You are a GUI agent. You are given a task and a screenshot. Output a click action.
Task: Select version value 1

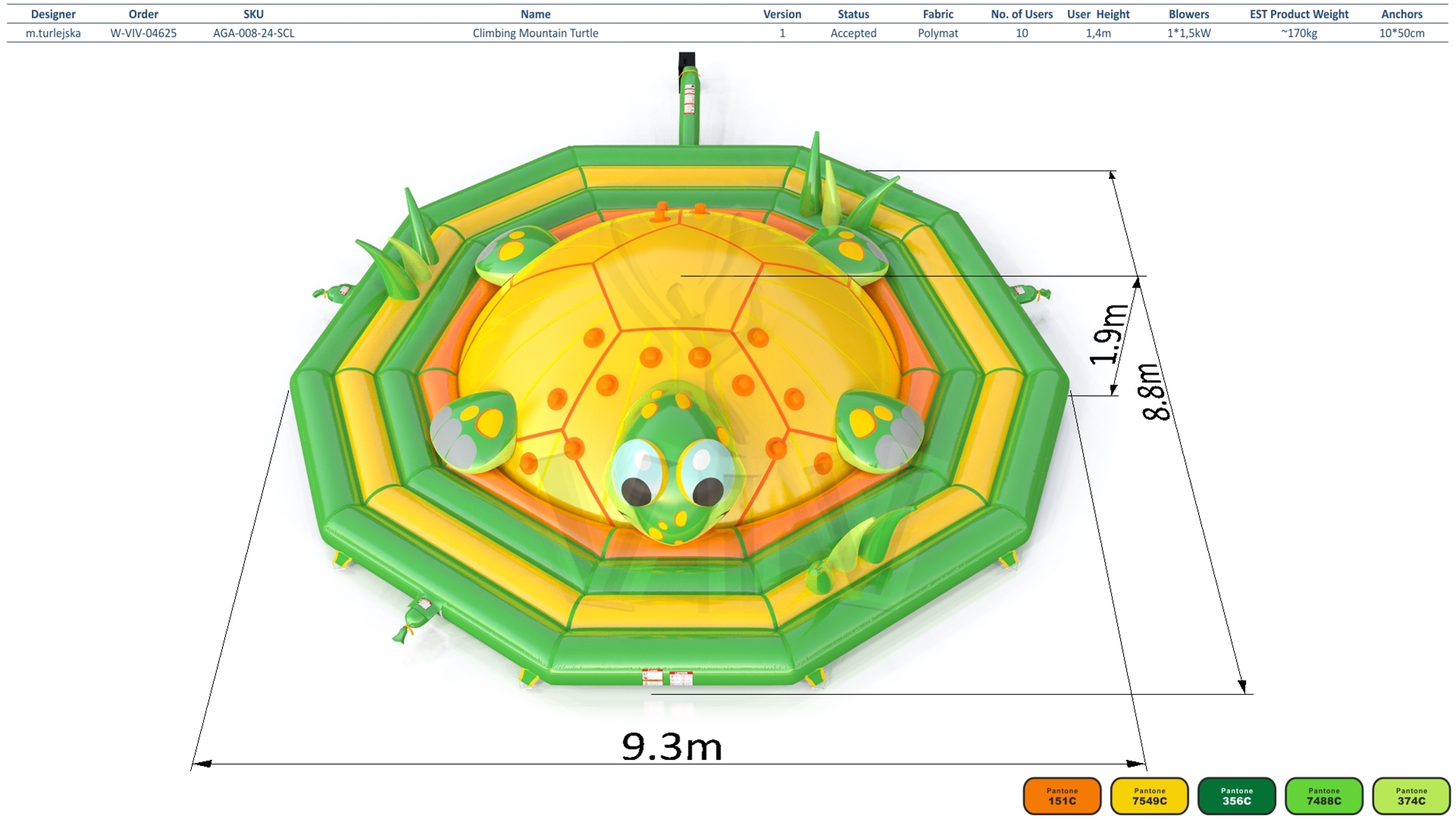coord(782,33)
